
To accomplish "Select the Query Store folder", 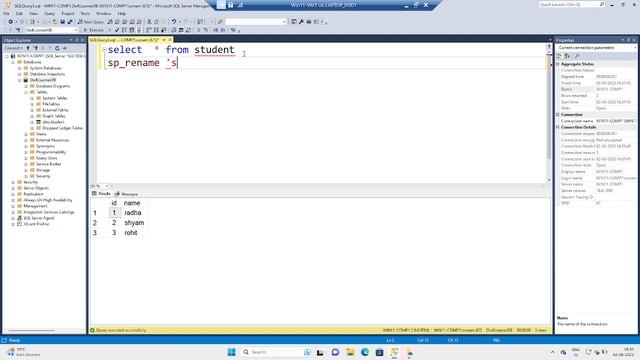I will point(47,158).
